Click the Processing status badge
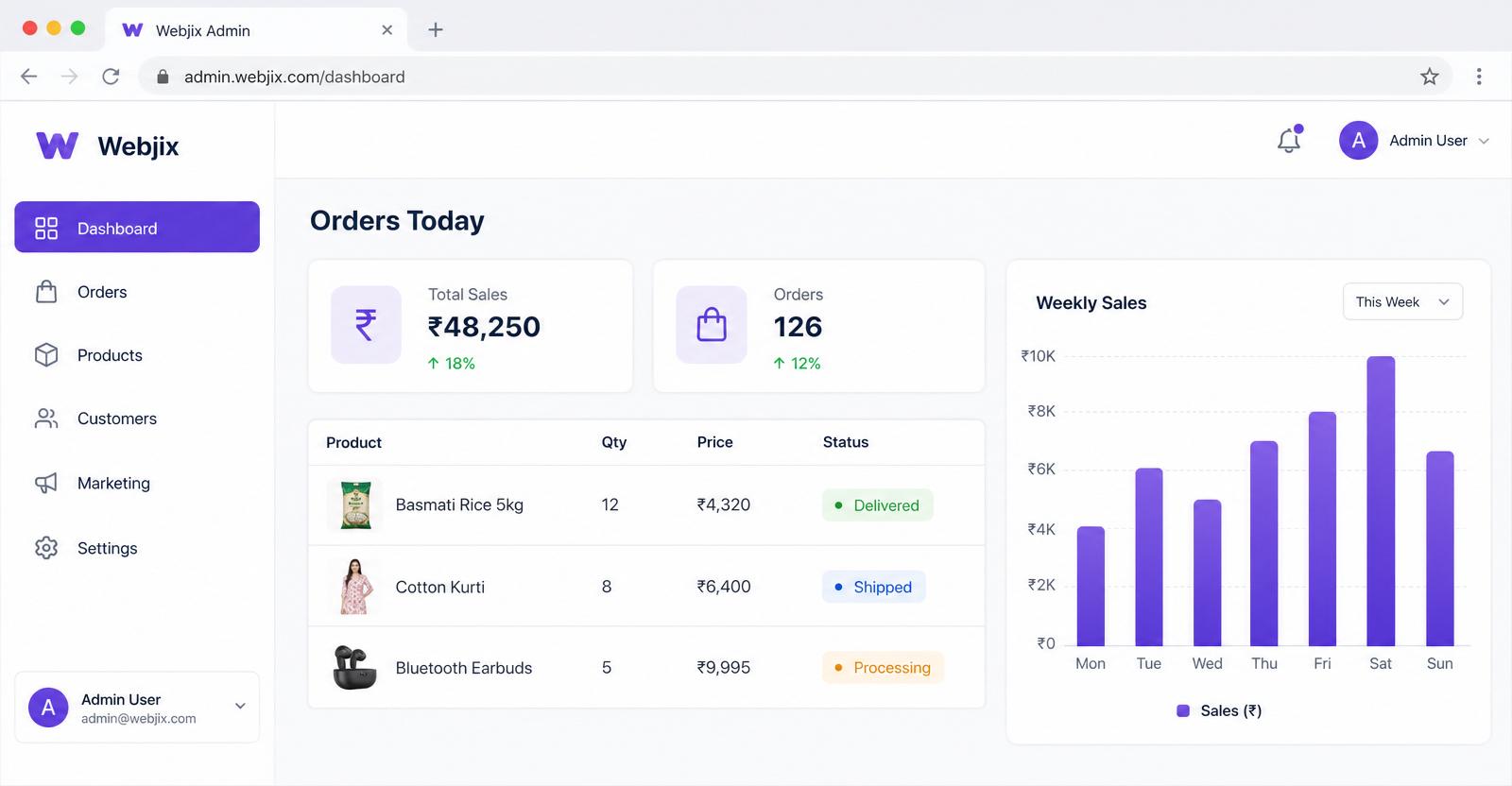The width and height of the screenshot is (1512, 786). (883, 668)
